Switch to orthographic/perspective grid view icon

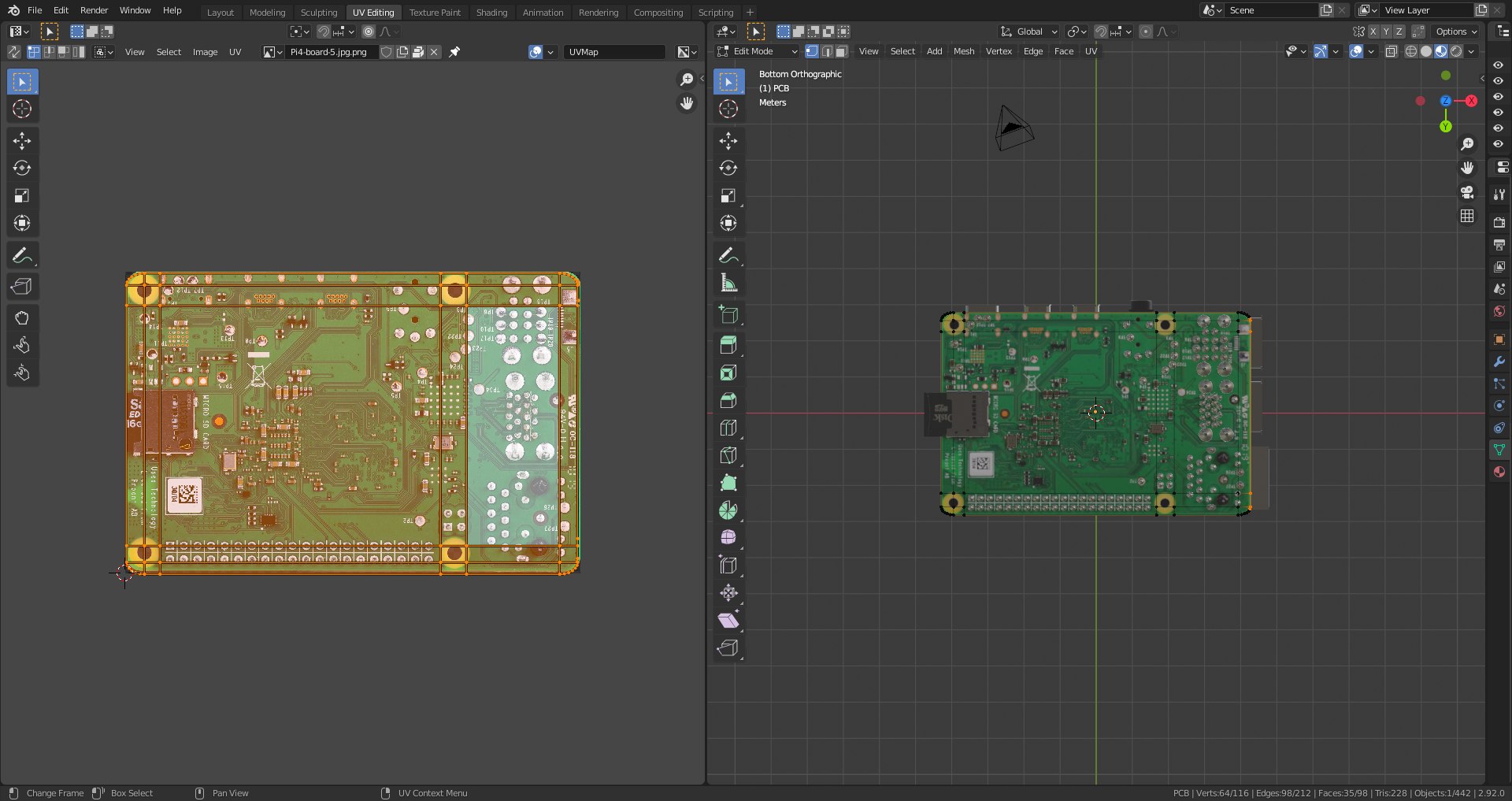(1467, 216)
